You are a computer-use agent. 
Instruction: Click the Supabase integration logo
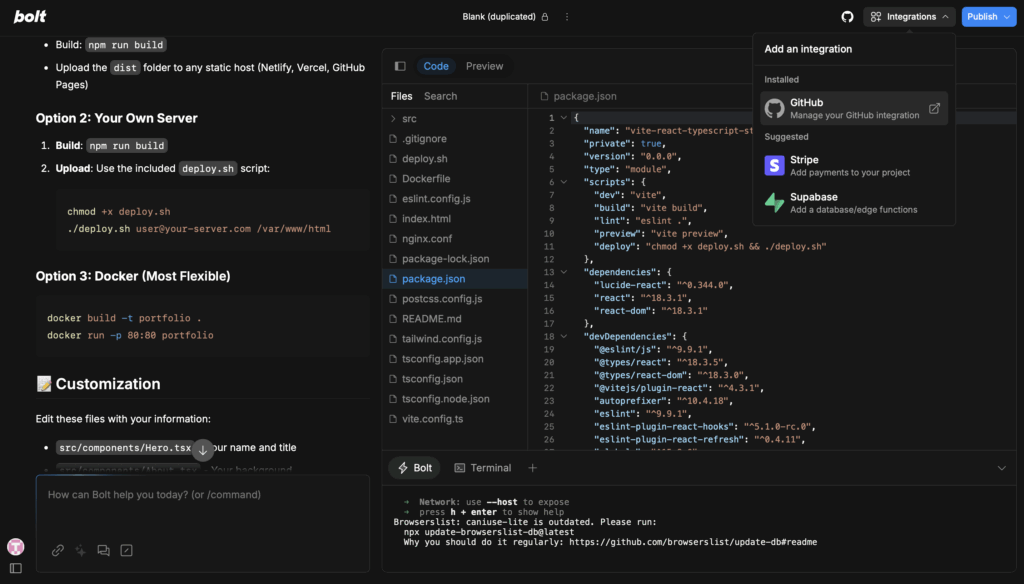coord(775,203)
